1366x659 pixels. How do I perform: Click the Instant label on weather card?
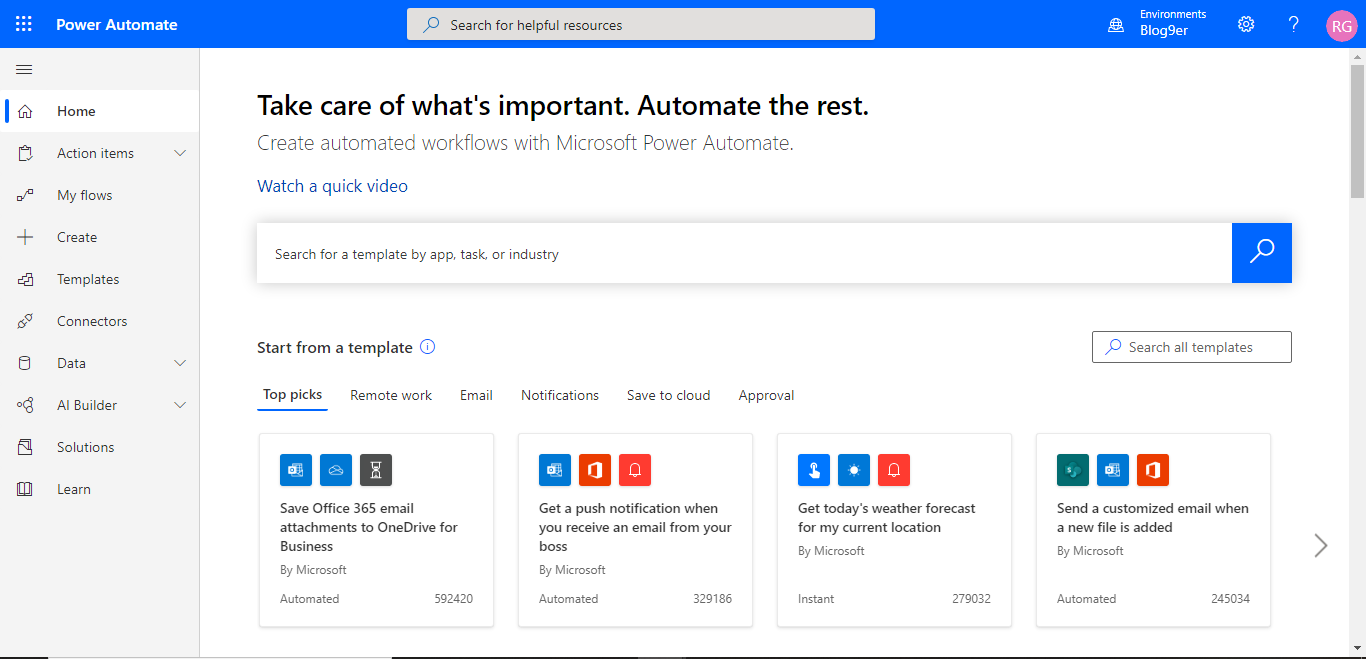pyautogui.click(x=816, y=599)
